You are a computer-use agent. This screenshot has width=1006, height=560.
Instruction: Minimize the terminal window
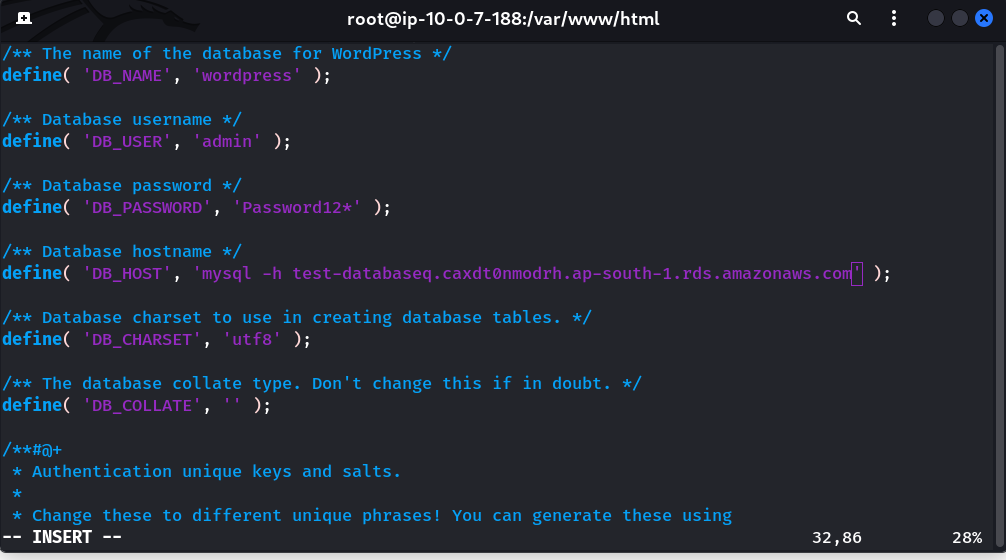(x=936, y=18)
